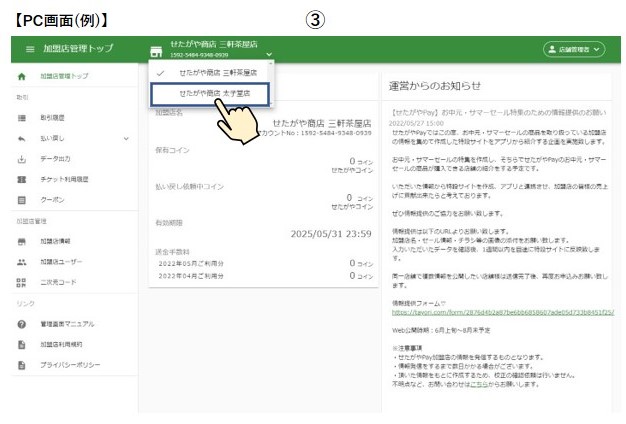Click the 加盟店ユーザー people icon
This screenshot has width=626, height=424.
pos(22,262)
